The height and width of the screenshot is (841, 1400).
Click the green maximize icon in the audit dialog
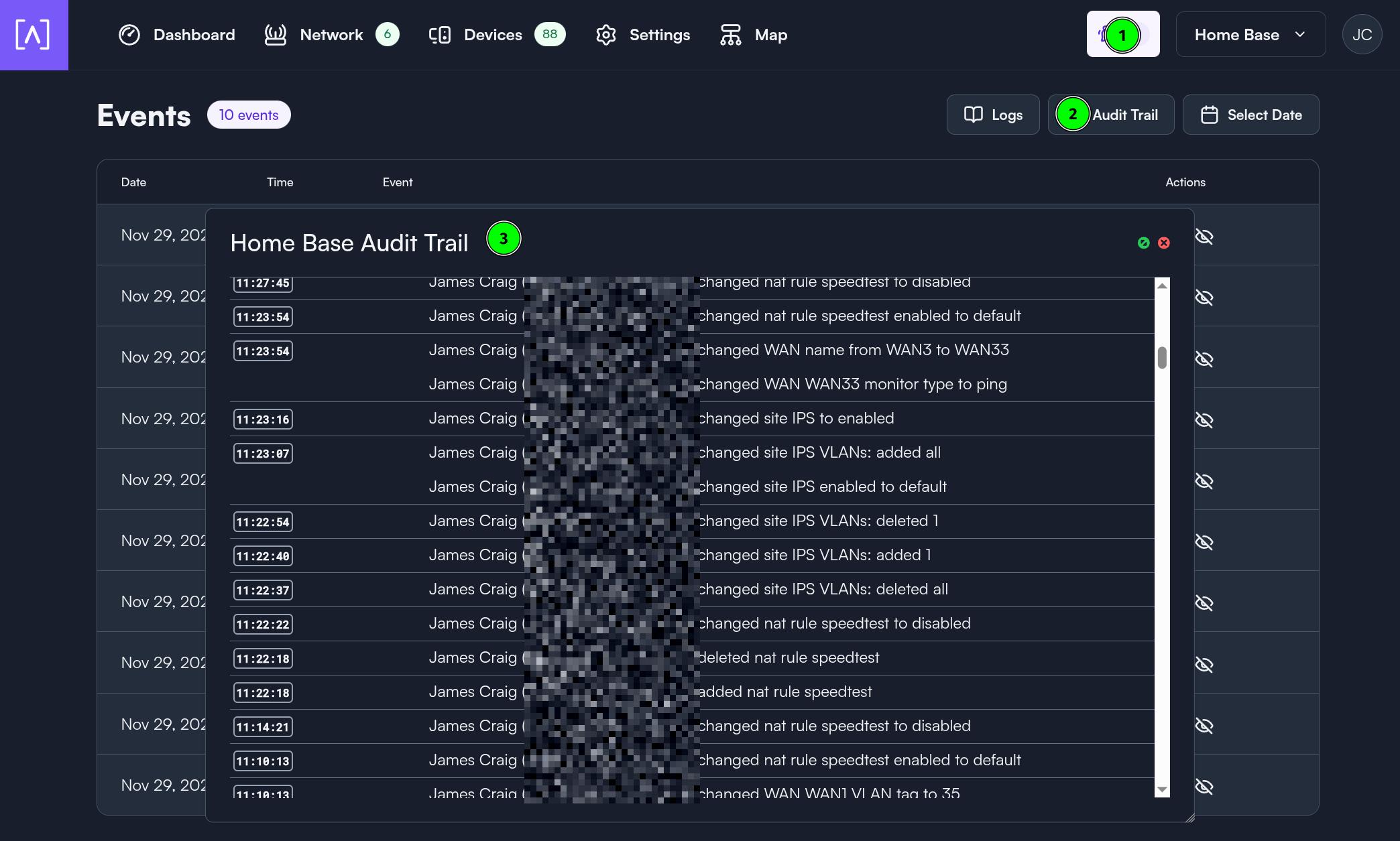click(x=1144, y=243)
